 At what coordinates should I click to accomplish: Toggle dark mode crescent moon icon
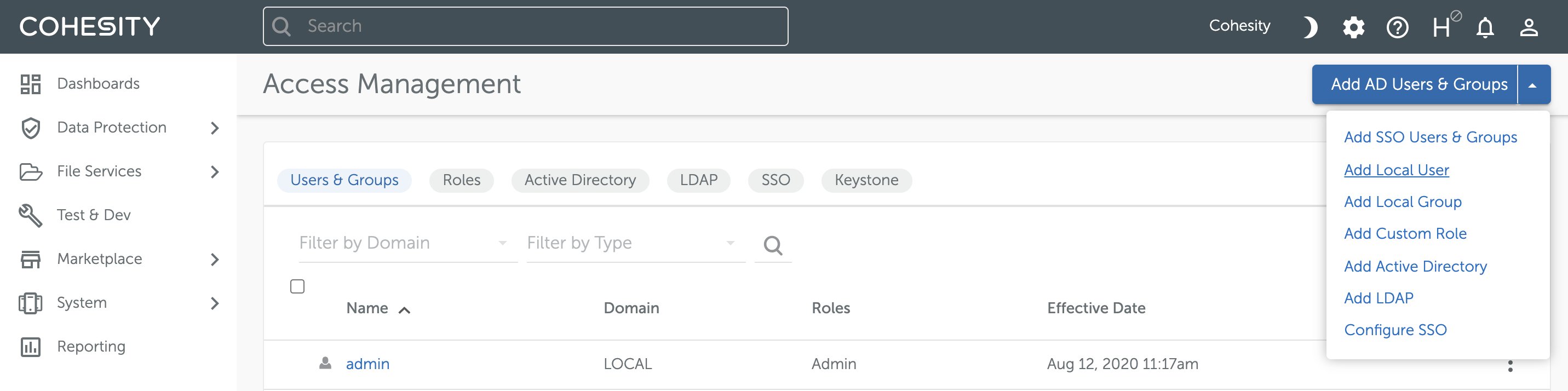pos(1310,27)
